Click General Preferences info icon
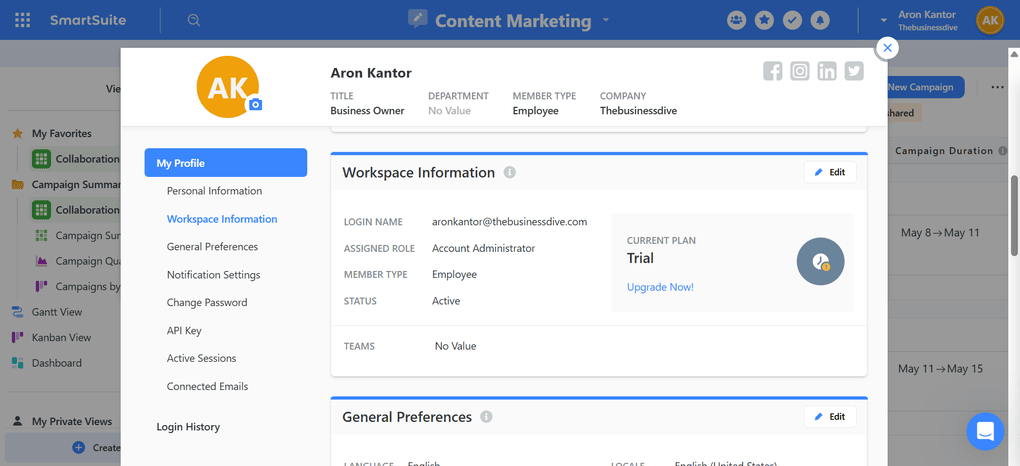This screenshot has width=1020, height=466. click(487, 417)
